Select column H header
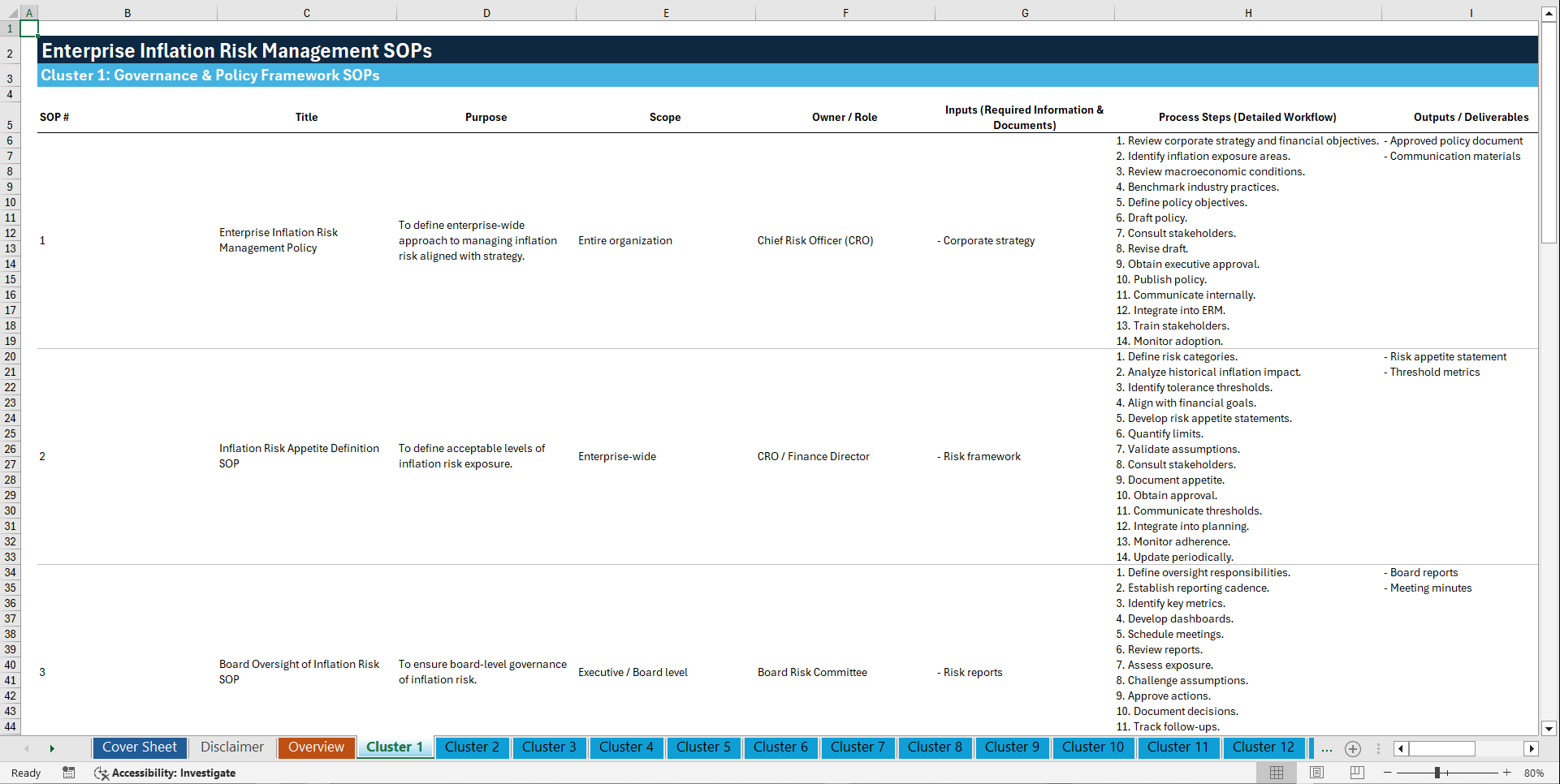Screen dimensions: 1560x784 pos(1248,12)
